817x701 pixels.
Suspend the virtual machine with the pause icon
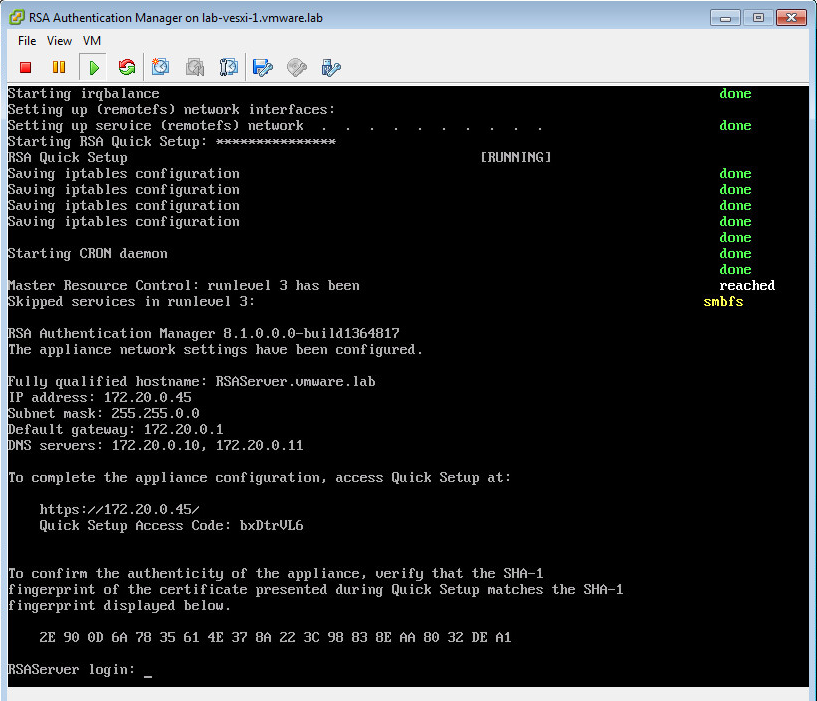[x=59, y=67]
